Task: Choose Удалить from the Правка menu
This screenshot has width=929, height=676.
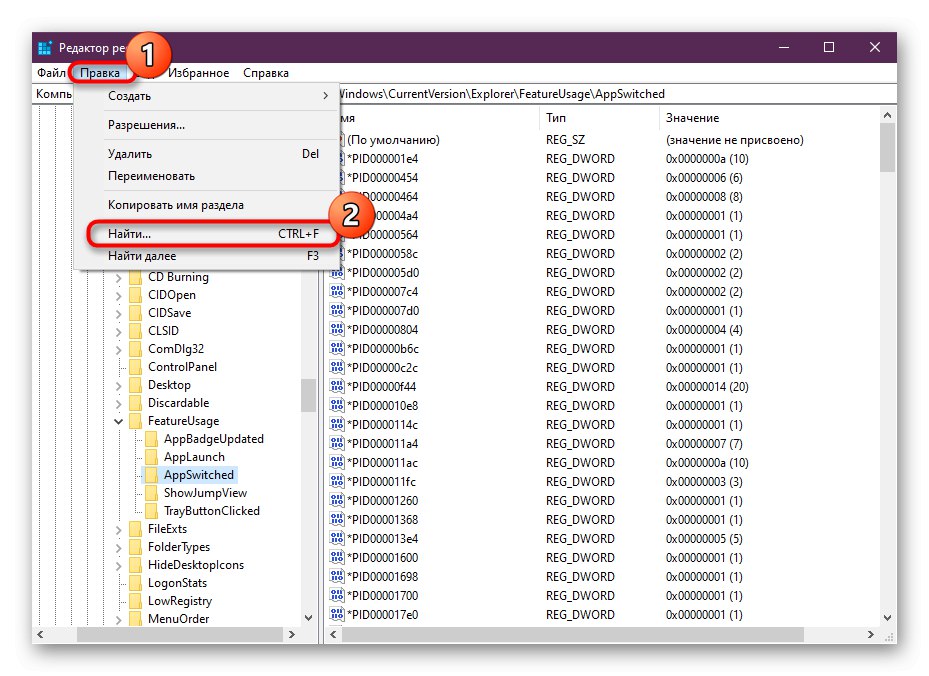Action: click(x=206, y=154)
